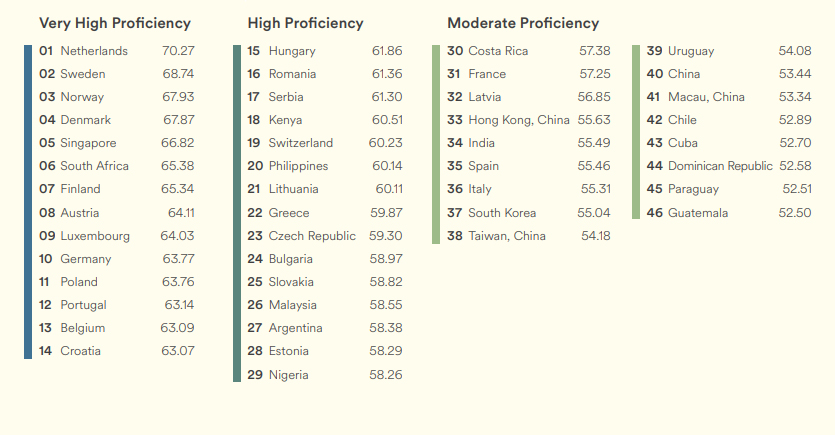Click the Macau, China entry
The image size is (835, 435).
click(x=706, y=97)
